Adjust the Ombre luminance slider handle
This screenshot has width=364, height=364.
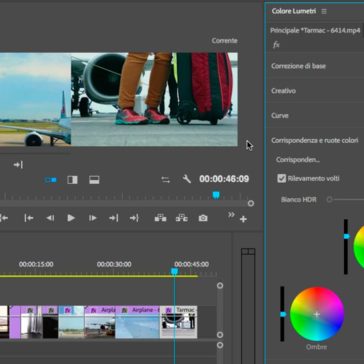tap(283, 314)
